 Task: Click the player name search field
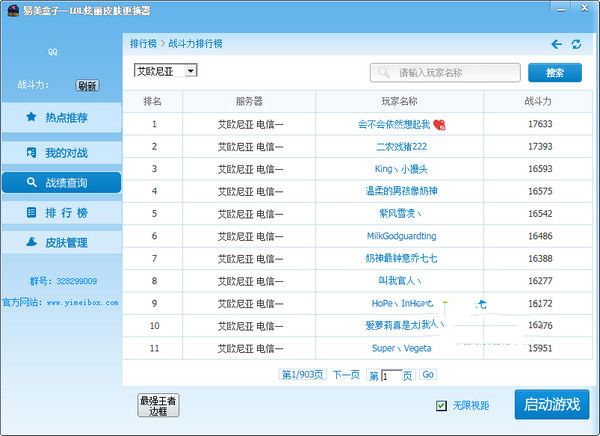click(x=445, y=72)
